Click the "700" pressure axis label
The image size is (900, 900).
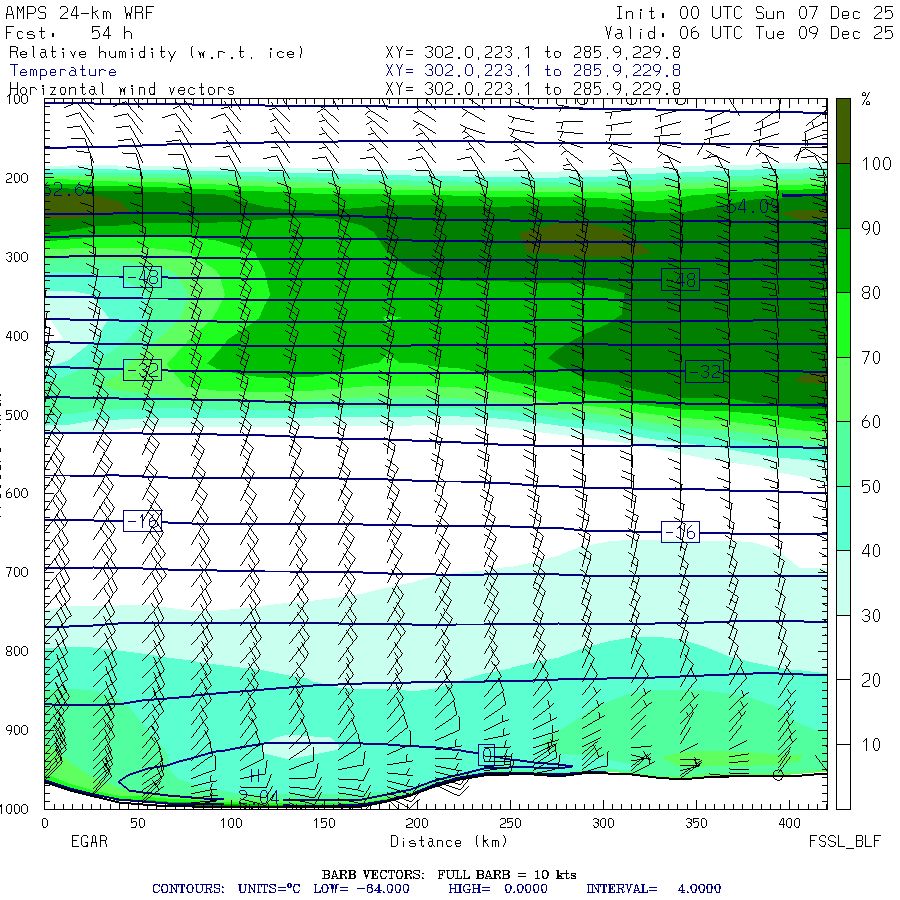(x=17, y=572)
